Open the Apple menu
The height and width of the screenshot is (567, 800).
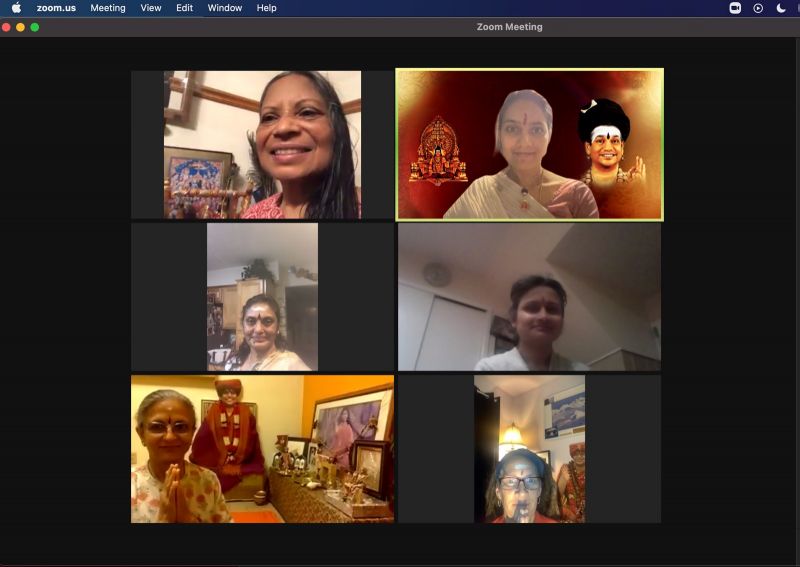[16, 8]
